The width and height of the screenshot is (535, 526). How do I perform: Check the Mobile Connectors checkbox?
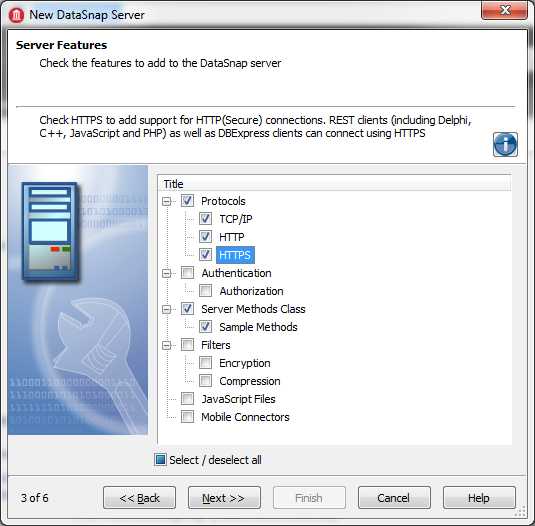tap(187, 417)
